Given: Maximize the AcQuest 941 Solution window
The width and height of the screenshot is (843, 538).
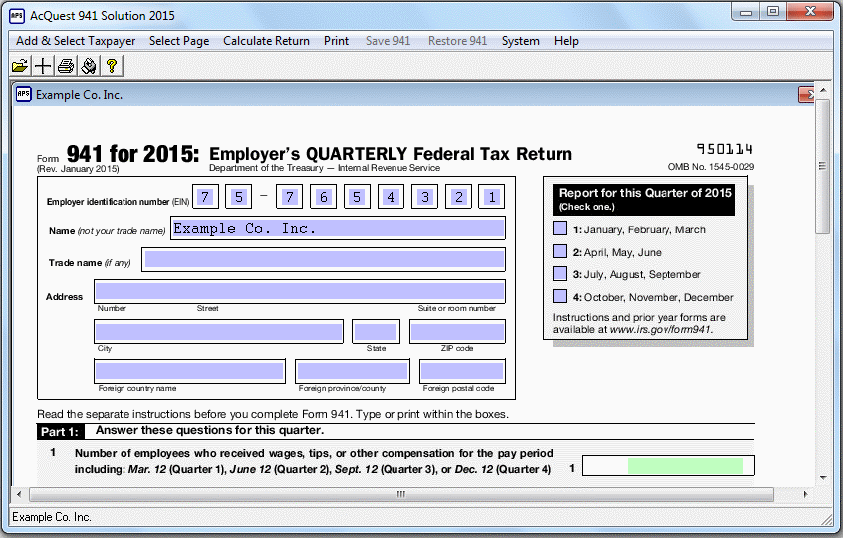Looking at the screenshot, I should pyautogui.click(x=773, y=12).
